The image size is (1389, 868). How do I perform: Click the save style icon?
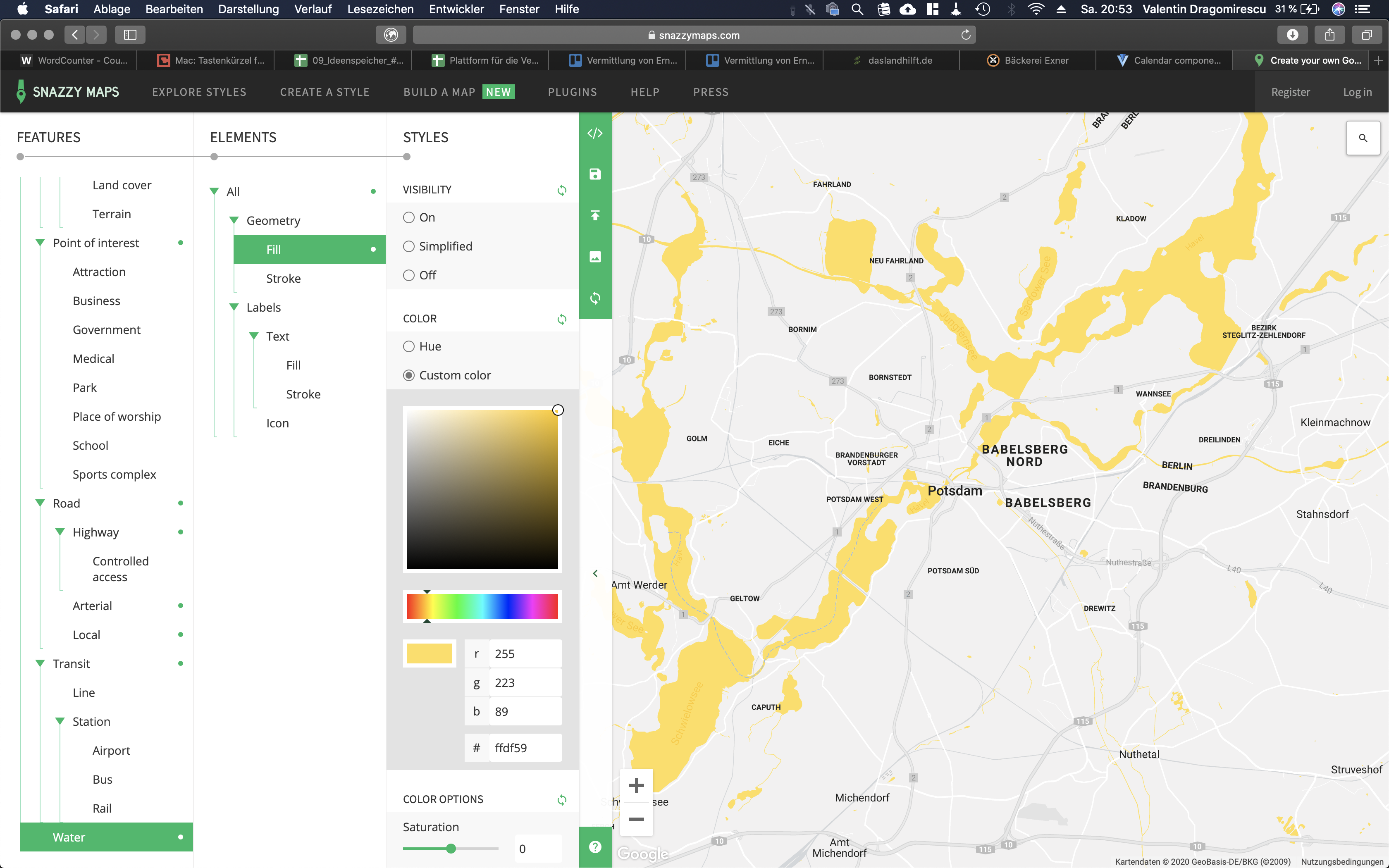click(595, 174)
